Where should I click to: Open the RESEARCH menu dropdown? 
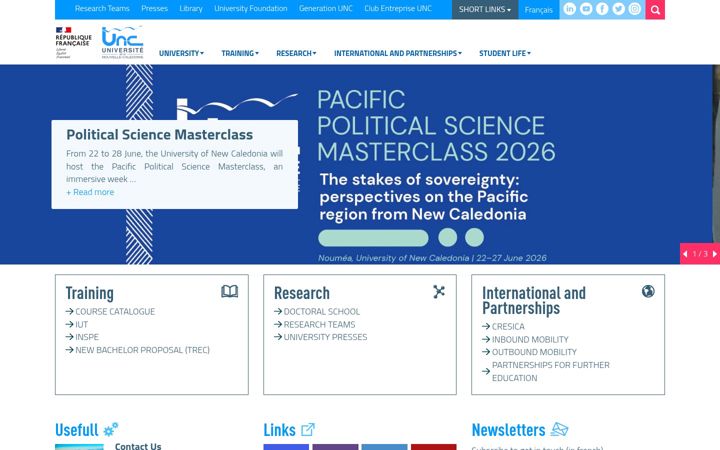296,53
